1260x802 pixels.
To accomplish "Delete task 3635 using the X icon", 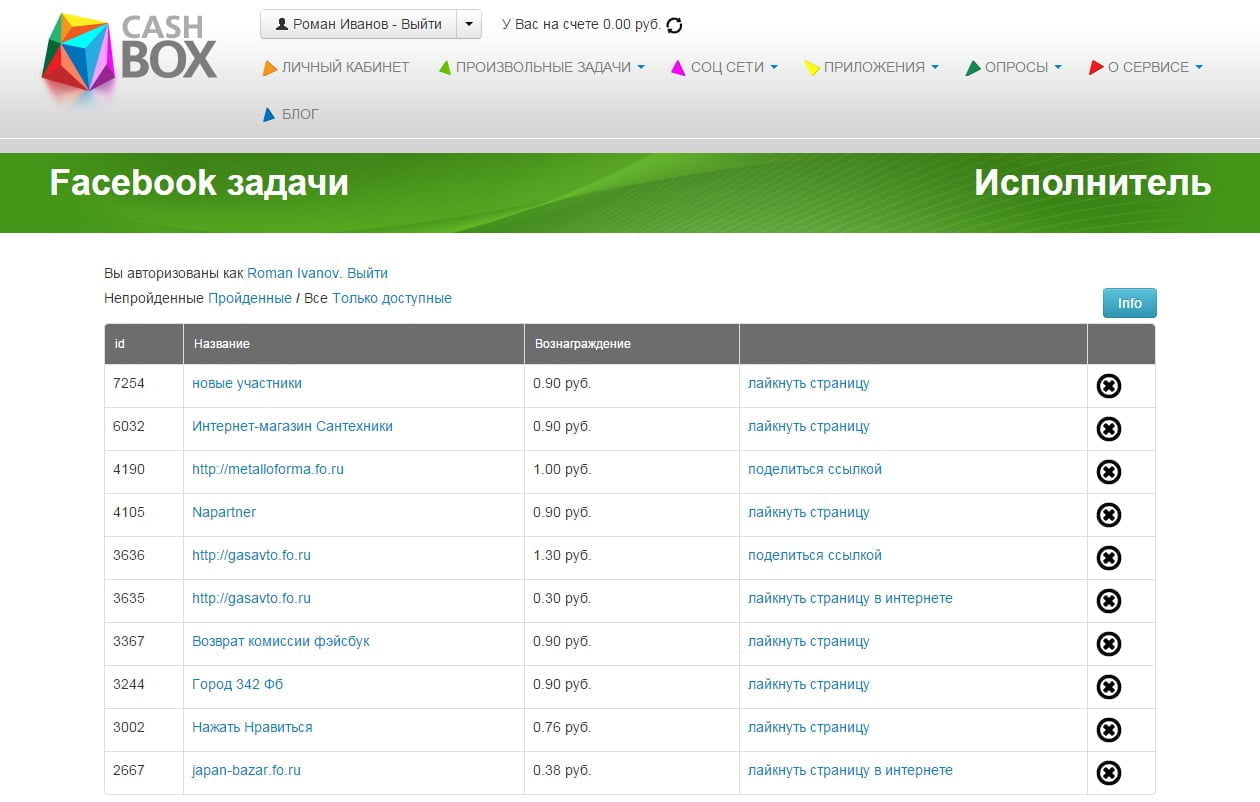I will coord(1109,601).
